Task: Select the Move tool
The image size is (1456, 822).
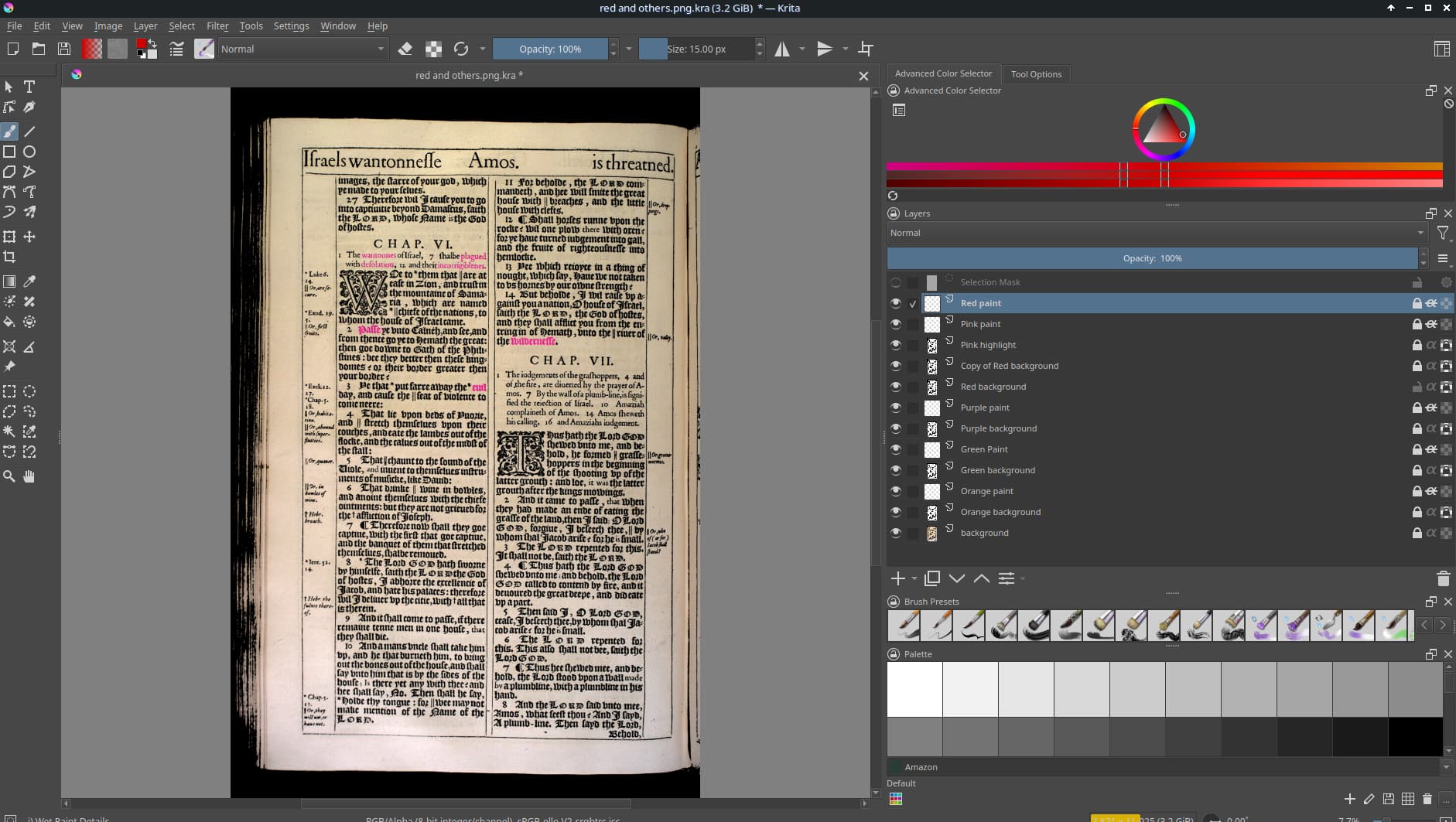Action: tap(29, 237)
